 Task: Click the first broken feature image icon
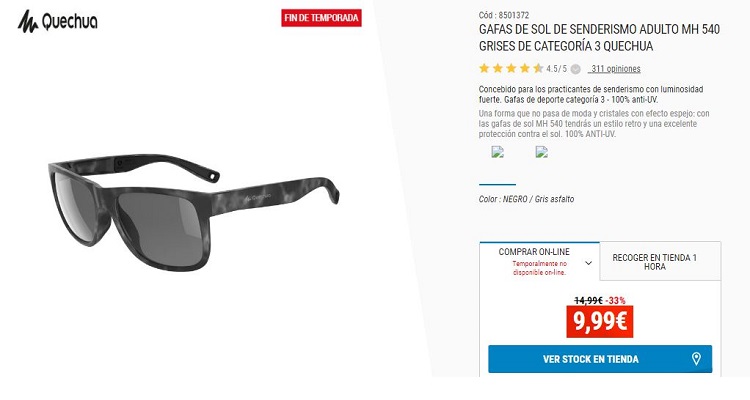(x=497, y=152)
